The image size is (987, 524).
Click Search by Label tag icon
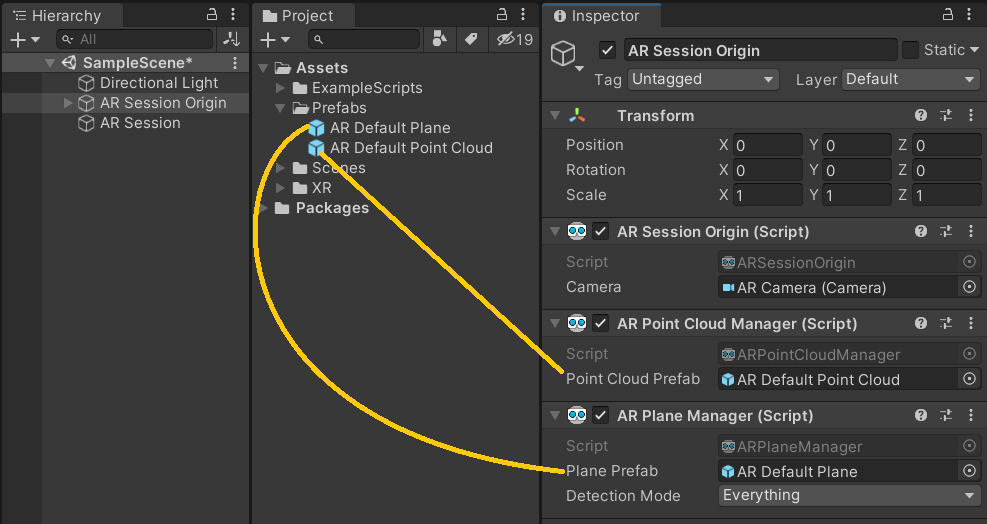(471, 39)
